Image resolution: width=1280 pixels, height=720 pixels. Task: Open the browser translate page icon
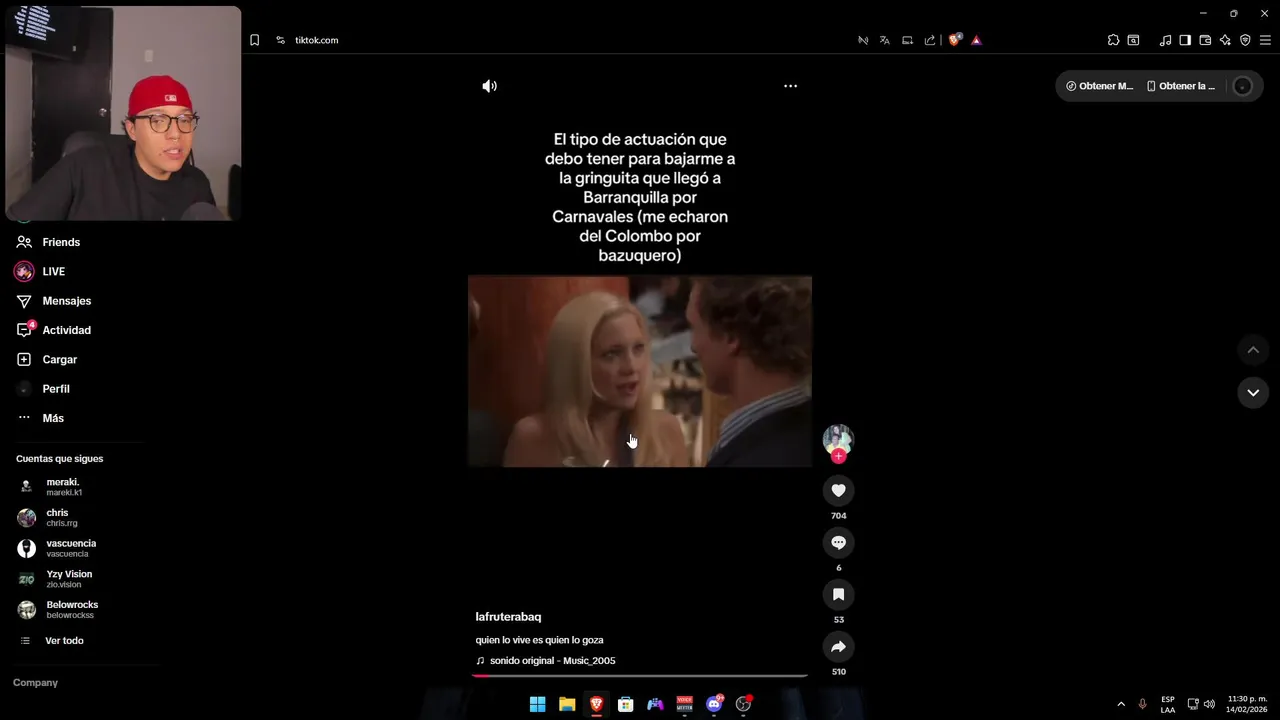pyautogui.click(x=885, y=40)
